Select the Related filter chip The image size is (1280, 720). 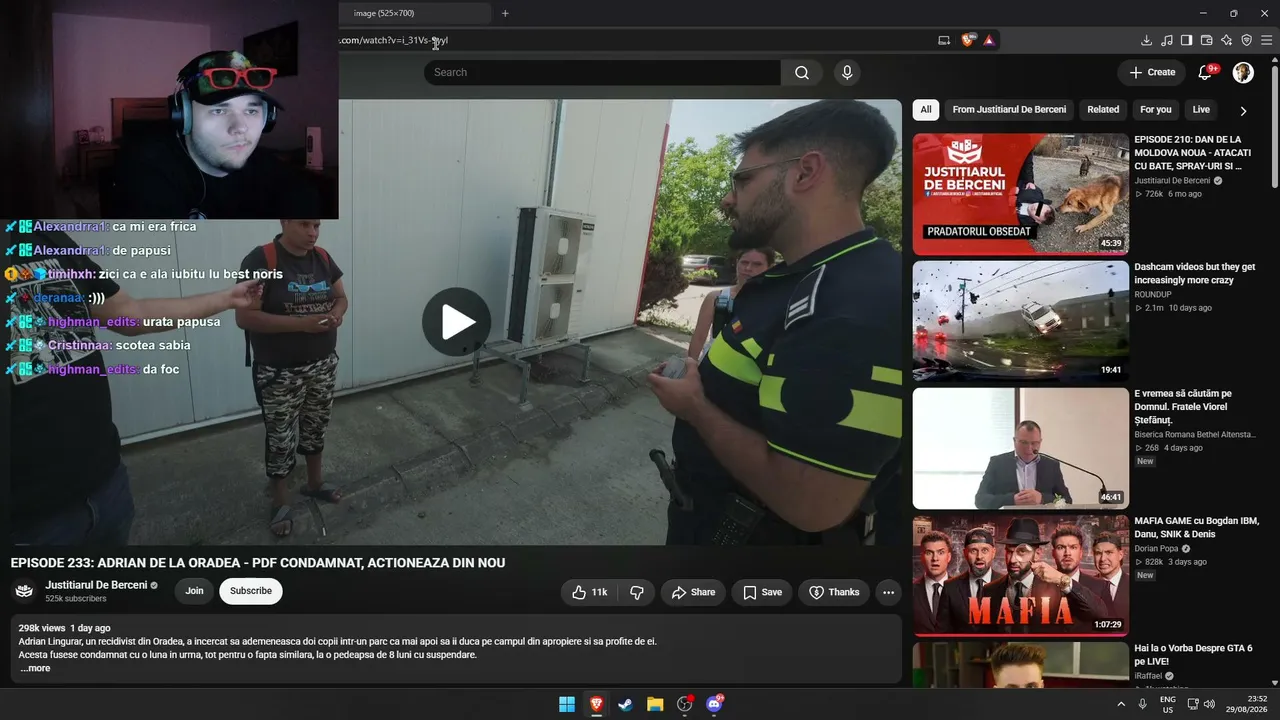(x=1103, y=110)
